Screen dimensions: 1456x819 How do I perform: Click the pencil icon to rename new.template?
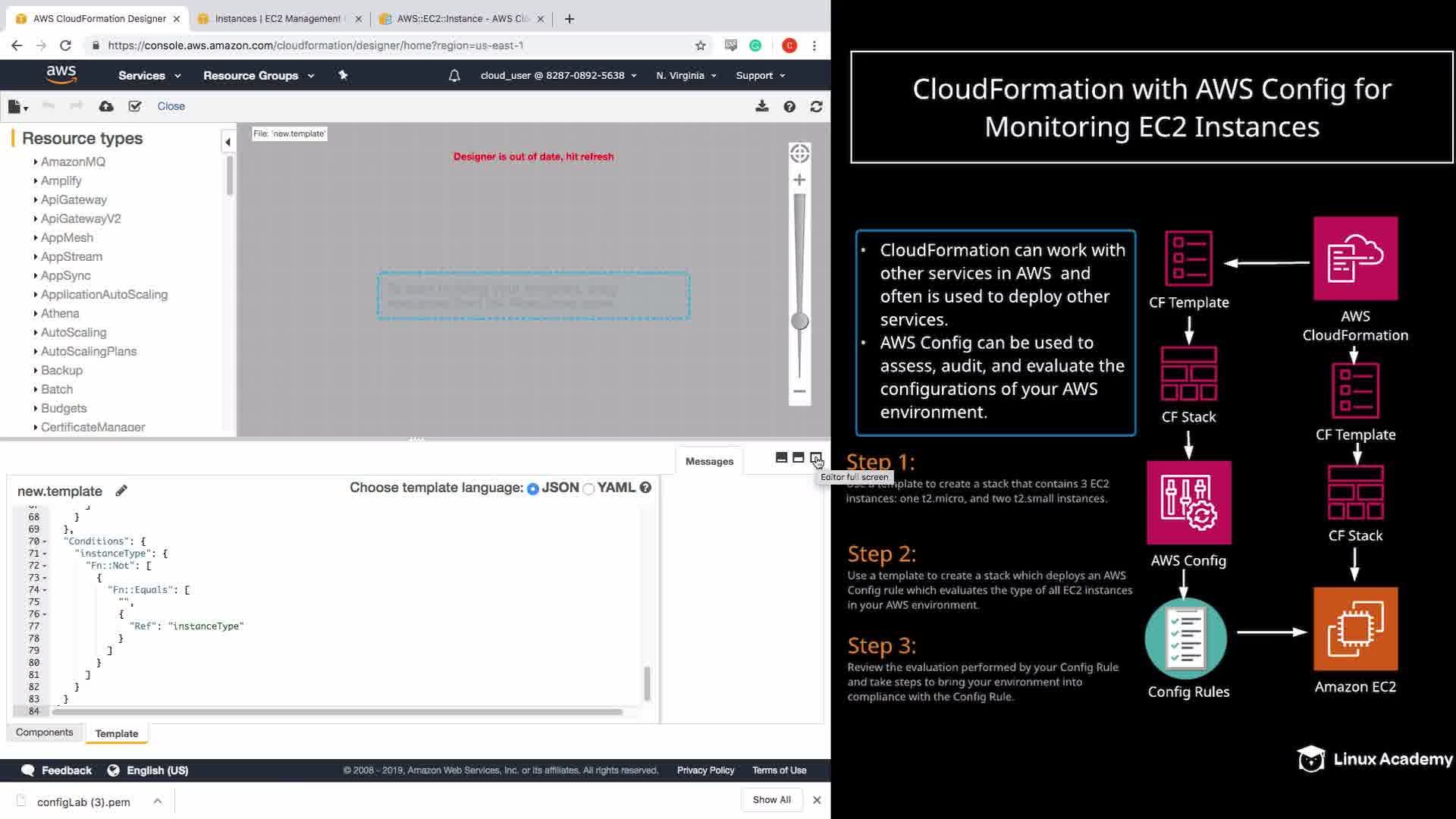121,491
